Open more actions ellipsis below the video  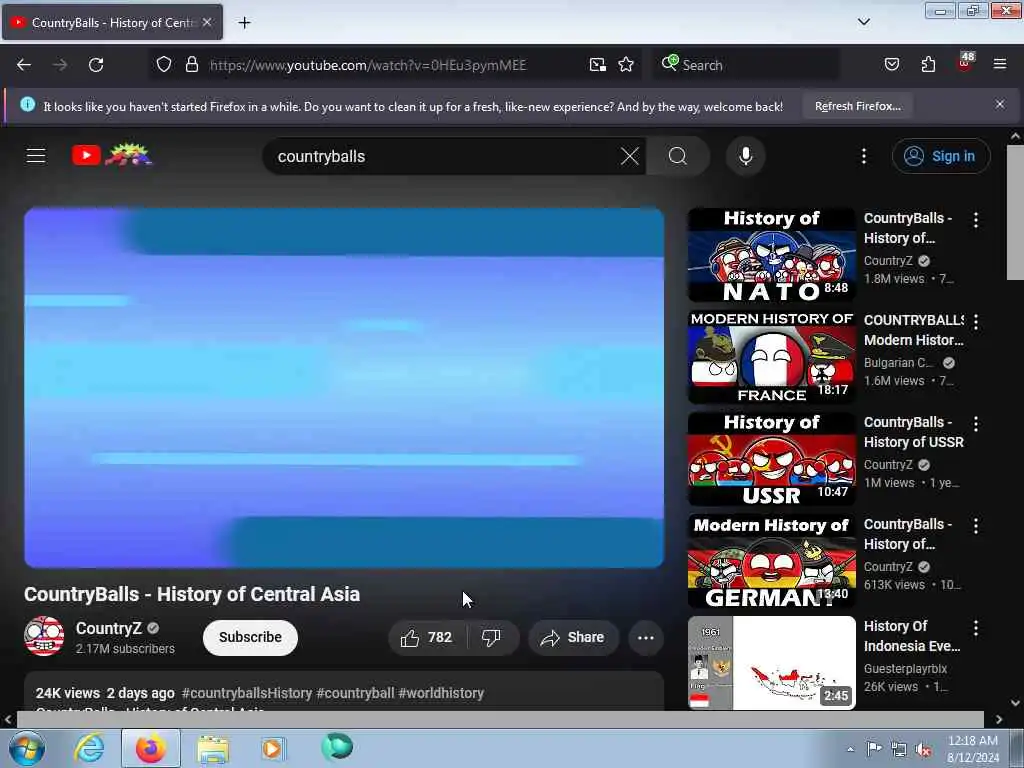pos(645,637)
